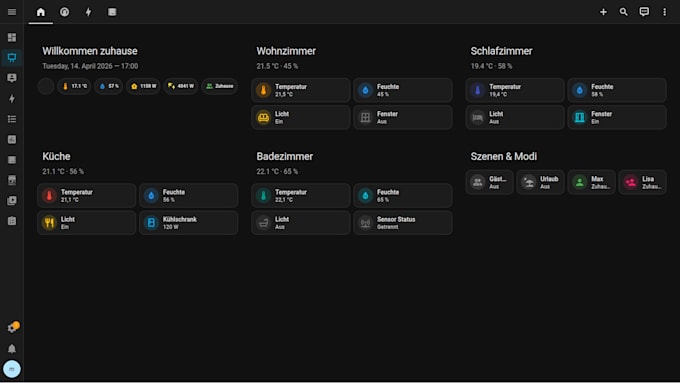Open the Lisa person tile
680x383 pixels.
[643, 182]
